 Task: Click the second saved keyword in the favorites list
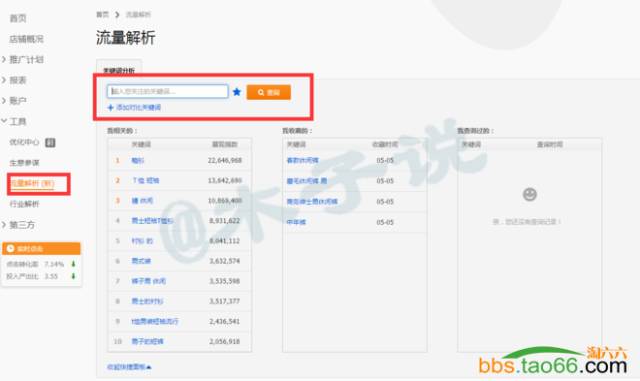(x=307, y=181)
